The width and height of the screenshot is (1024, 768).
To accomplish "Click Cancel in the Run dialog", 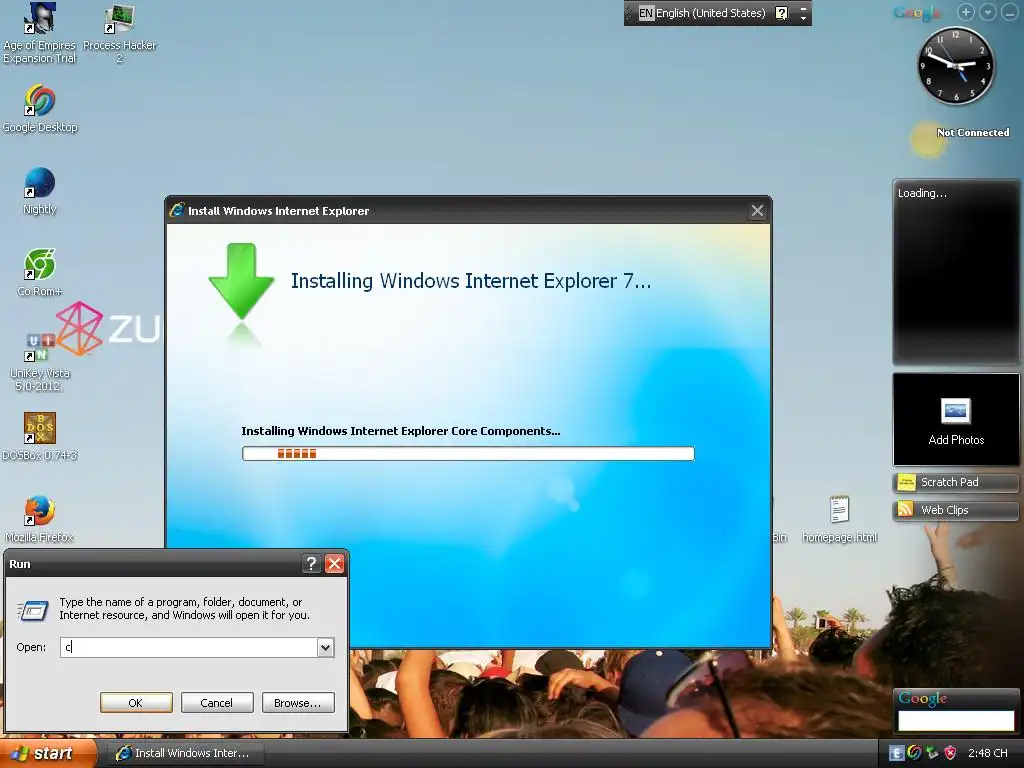I will pos(217,703).
